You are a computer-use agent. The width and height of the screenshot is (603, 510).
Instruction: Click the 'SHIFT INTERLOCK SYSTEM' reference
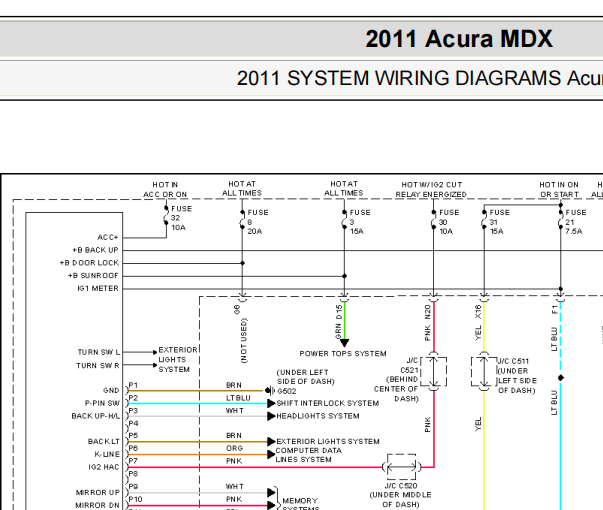[328, 403]
